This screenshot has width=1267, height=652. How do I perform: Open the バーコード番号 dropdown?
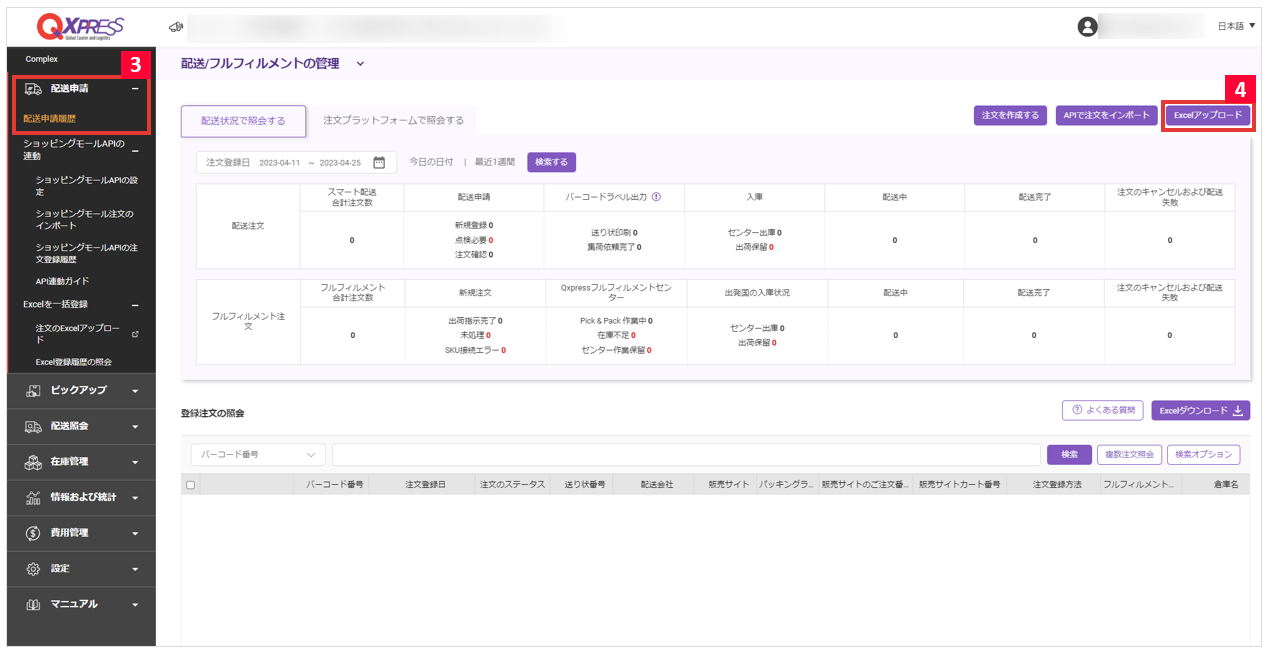(260, 455)
